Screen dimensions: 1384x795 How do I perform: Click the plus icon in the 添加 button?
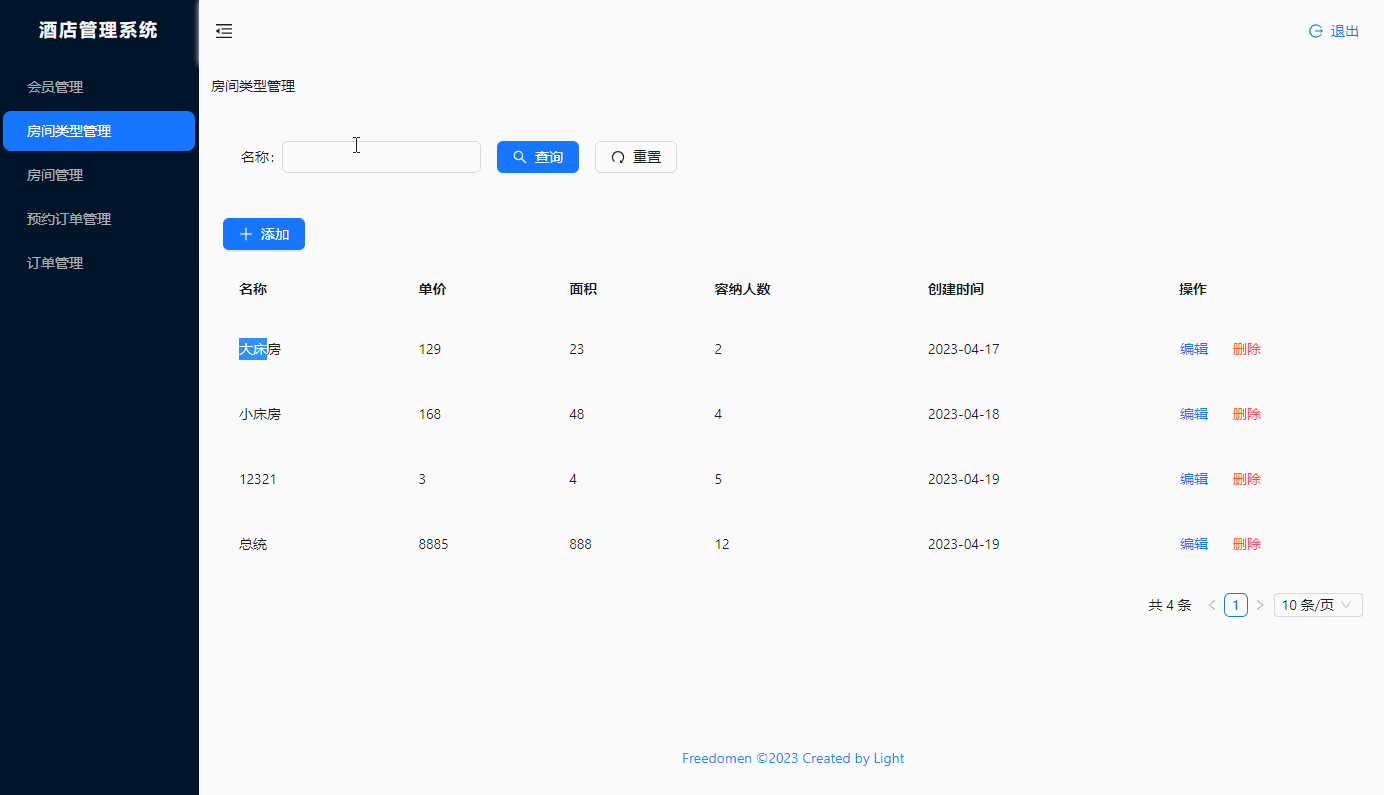pos(246,234)
